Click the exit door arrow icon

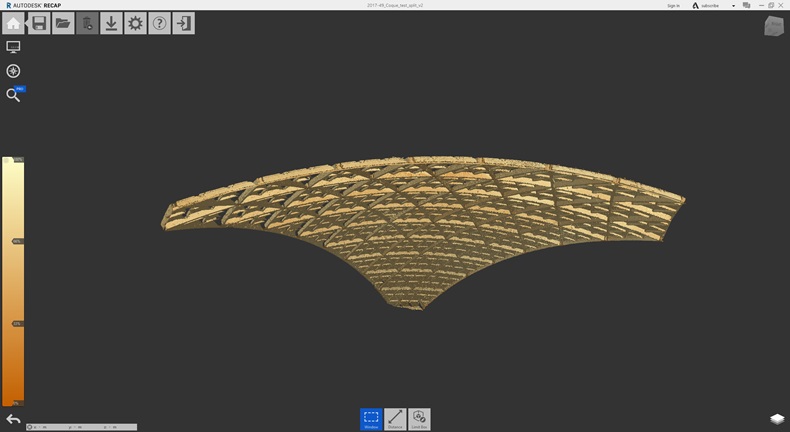[x=183, y=23]
